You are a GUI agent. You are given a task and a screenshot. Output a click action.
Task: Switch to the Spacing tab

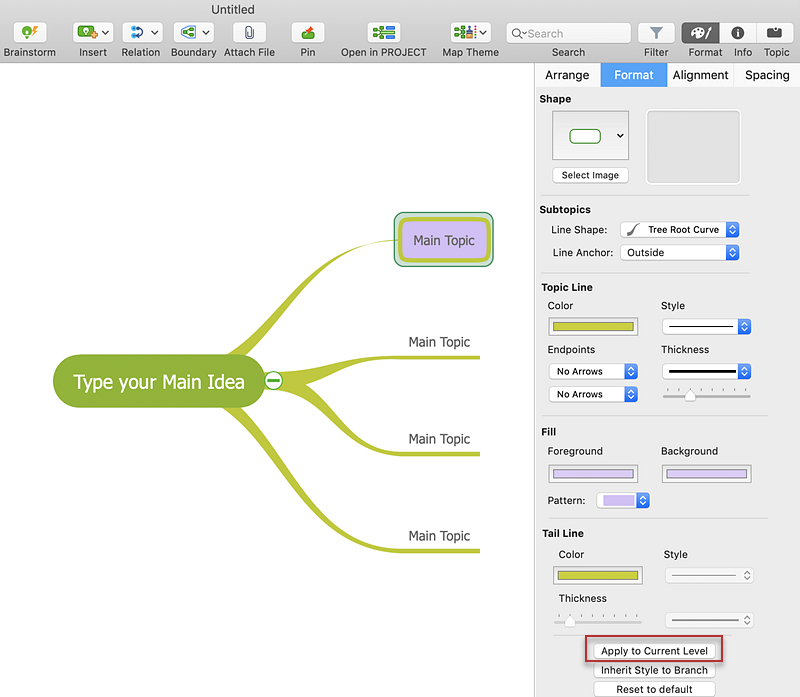[767, 75]
